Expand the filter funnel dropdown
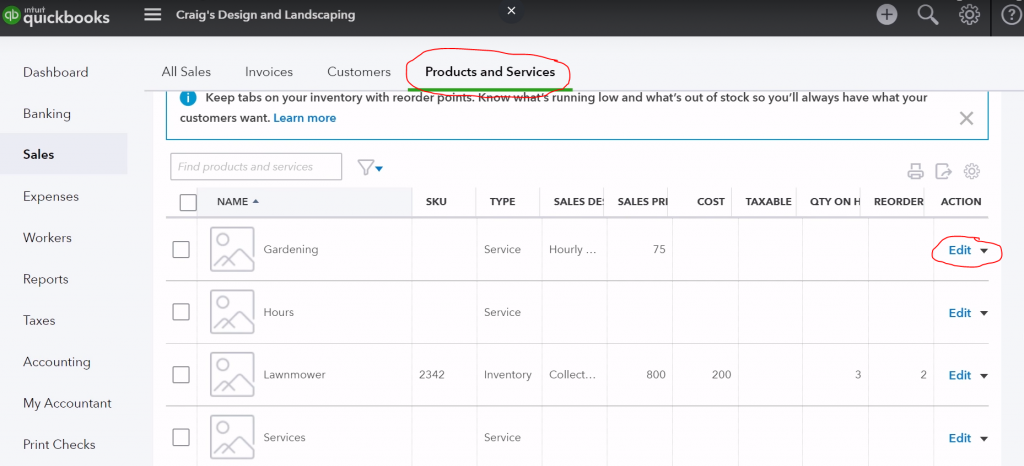The height and width of the screenshot is (466, 1024). (x=370, y=167)
